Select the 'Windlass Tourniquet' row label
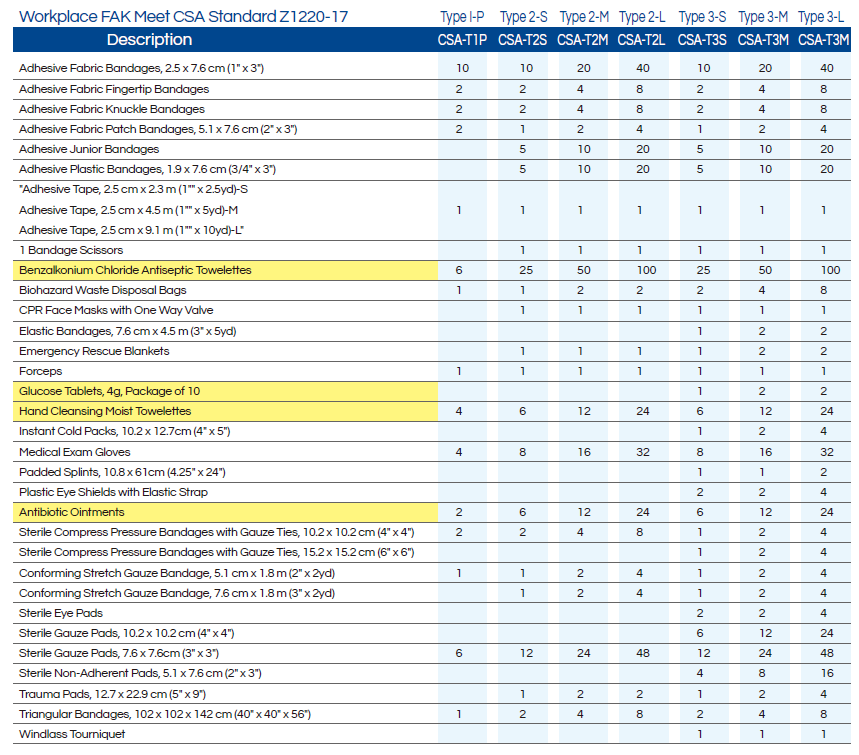This screenshot has height=755, width=859. (x=72, y=734)
